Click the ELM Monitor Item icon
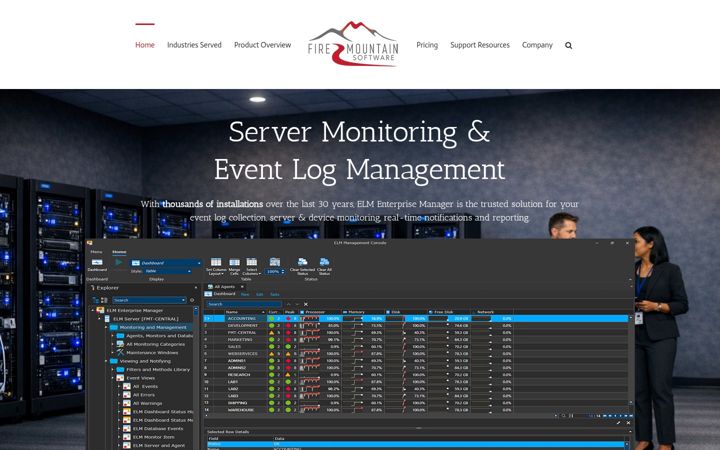The image size is (720, 450). click(127, 437)
